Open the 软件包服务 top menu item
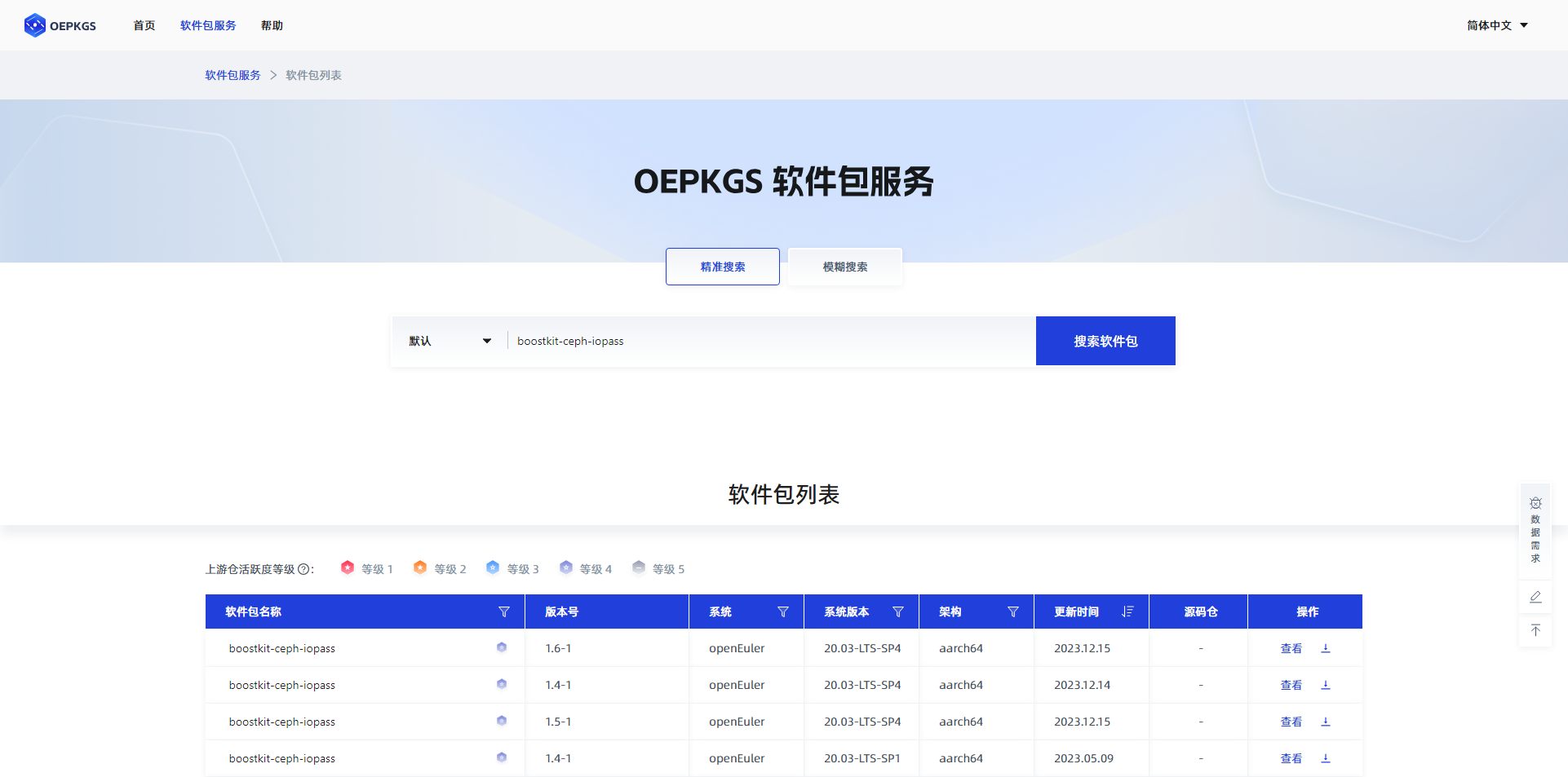Image resolution: width=1568 pixels, height=777 pixels. point(208,25)
